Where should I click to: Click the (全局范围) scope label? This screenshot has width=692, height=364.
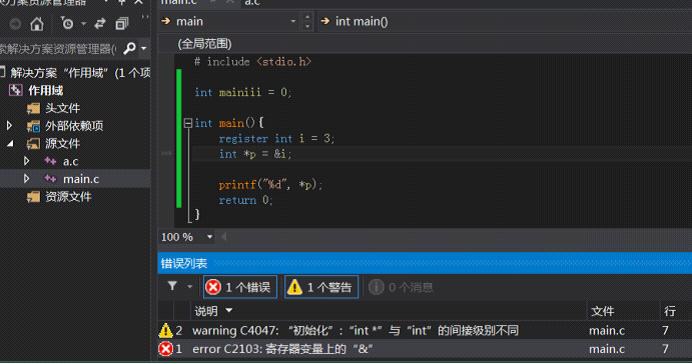pos(204,44)
